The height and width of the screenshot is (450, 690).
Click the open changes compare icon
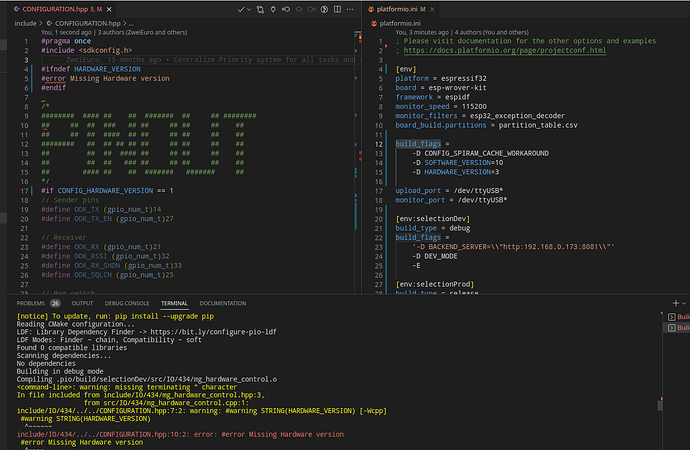(x=261, y=9)
